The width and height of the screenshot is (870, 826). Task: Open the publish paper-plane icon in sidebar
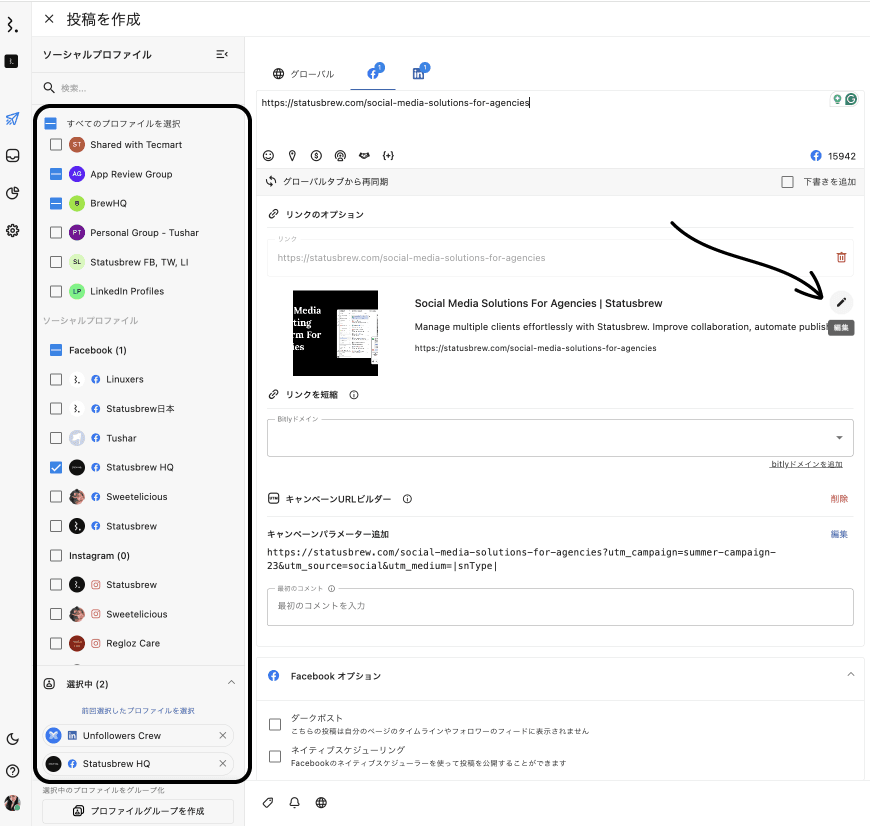point(12,119)
